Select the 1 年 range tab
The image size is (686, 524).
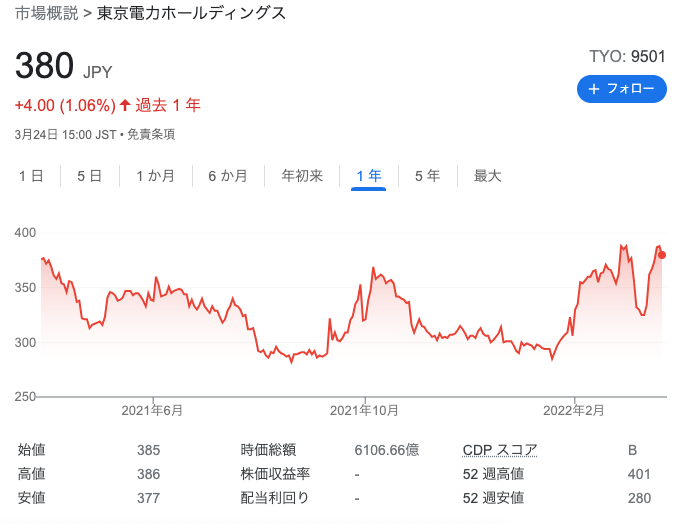tap(369, 176)
